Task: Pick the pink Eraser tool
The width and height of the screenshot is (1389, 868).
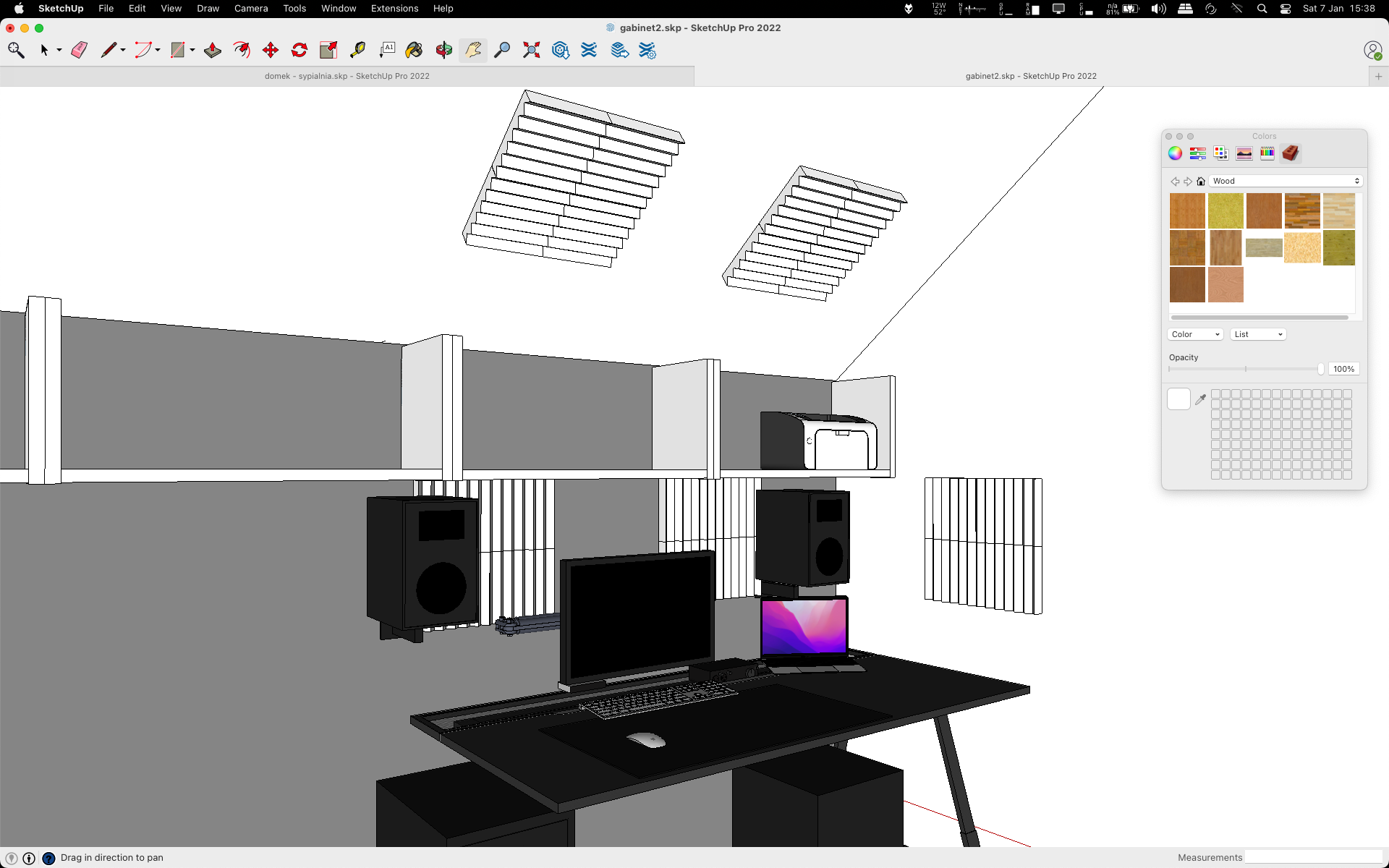Action: [x=80, y=50]
